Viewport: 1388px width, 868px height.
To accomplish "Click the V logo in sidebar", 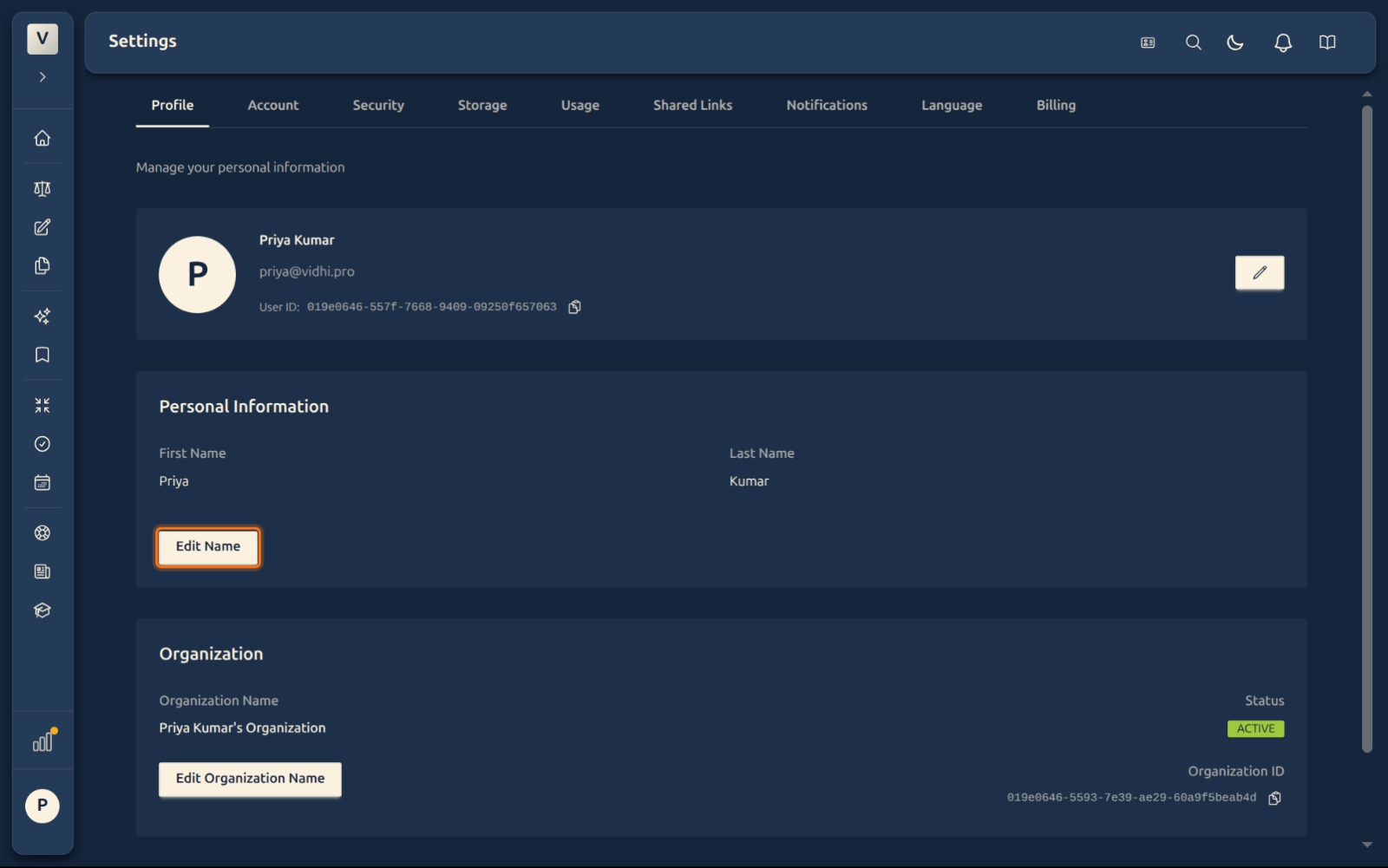I will 42,39.
